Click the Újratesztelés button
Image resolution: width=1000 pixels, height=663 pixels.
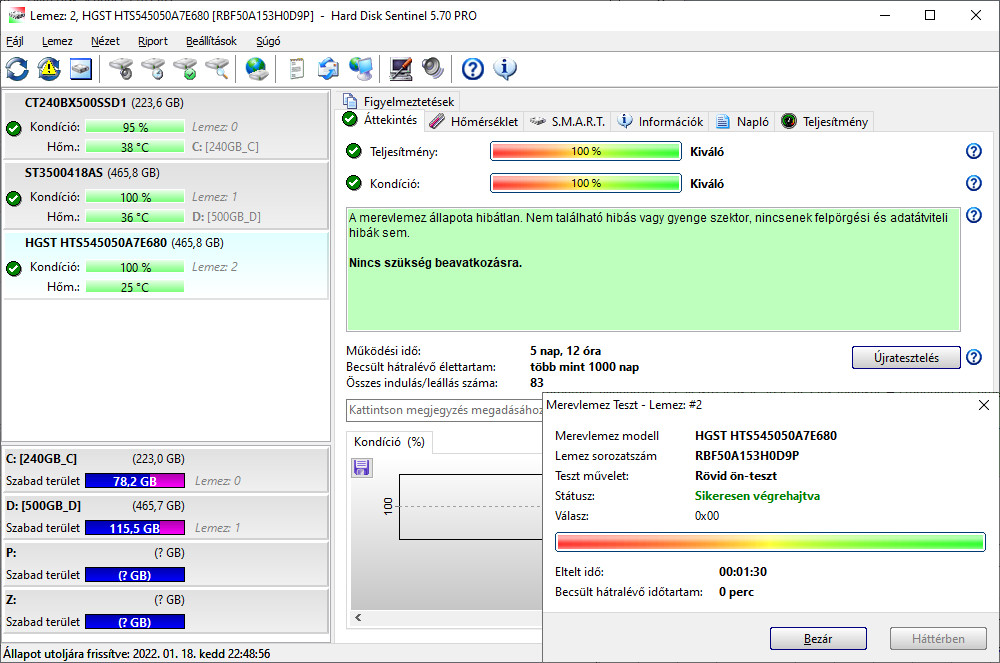tap(906, 358)
